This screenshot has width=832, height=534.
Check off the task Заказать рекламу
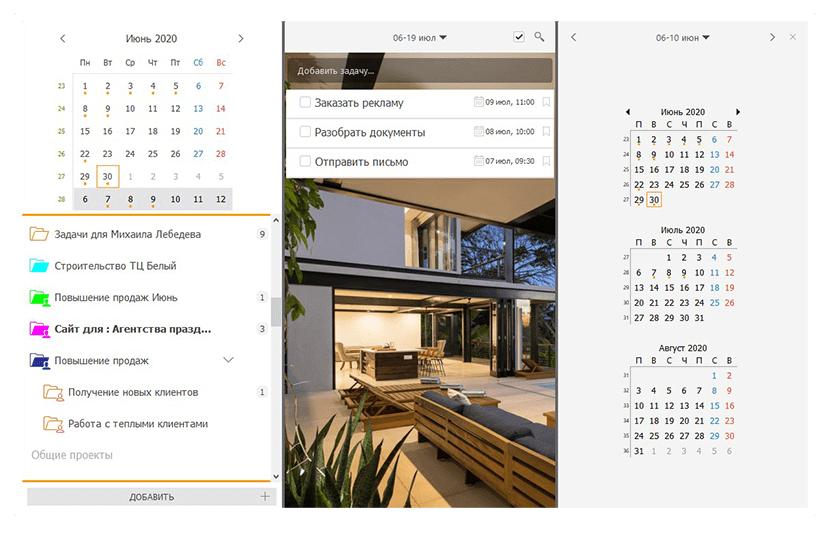pyautogui.click(x=305, y=102)
